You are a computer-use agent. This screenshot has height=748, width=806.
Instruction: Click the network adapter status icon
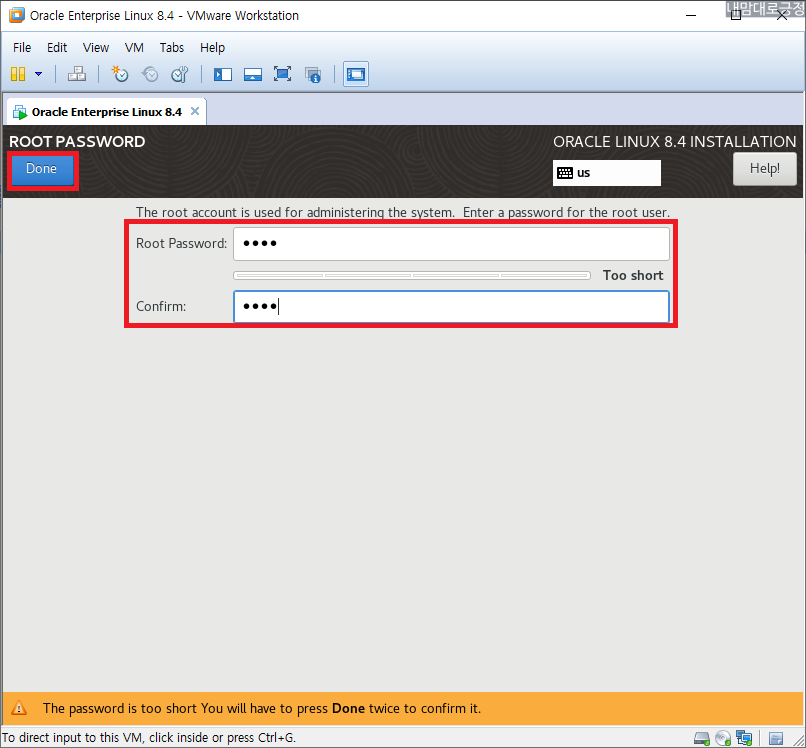point(744,738)
